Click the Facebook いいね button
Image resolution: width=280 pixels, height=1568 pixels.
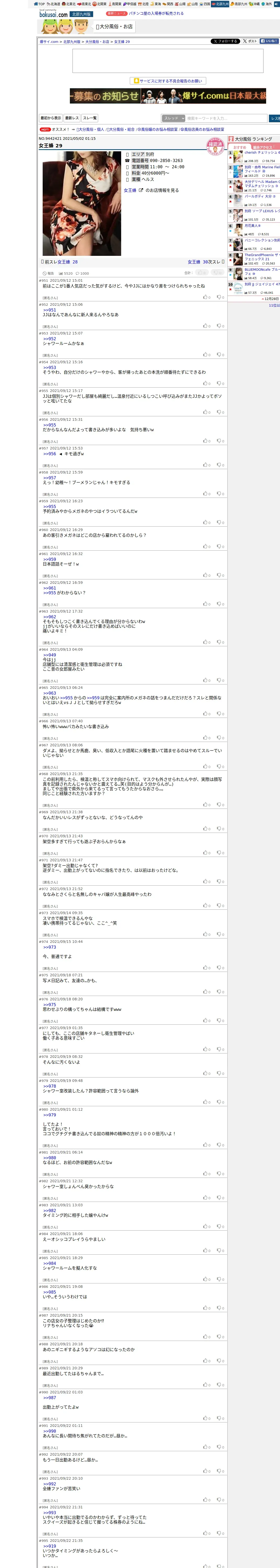click(x=269, y=41)
